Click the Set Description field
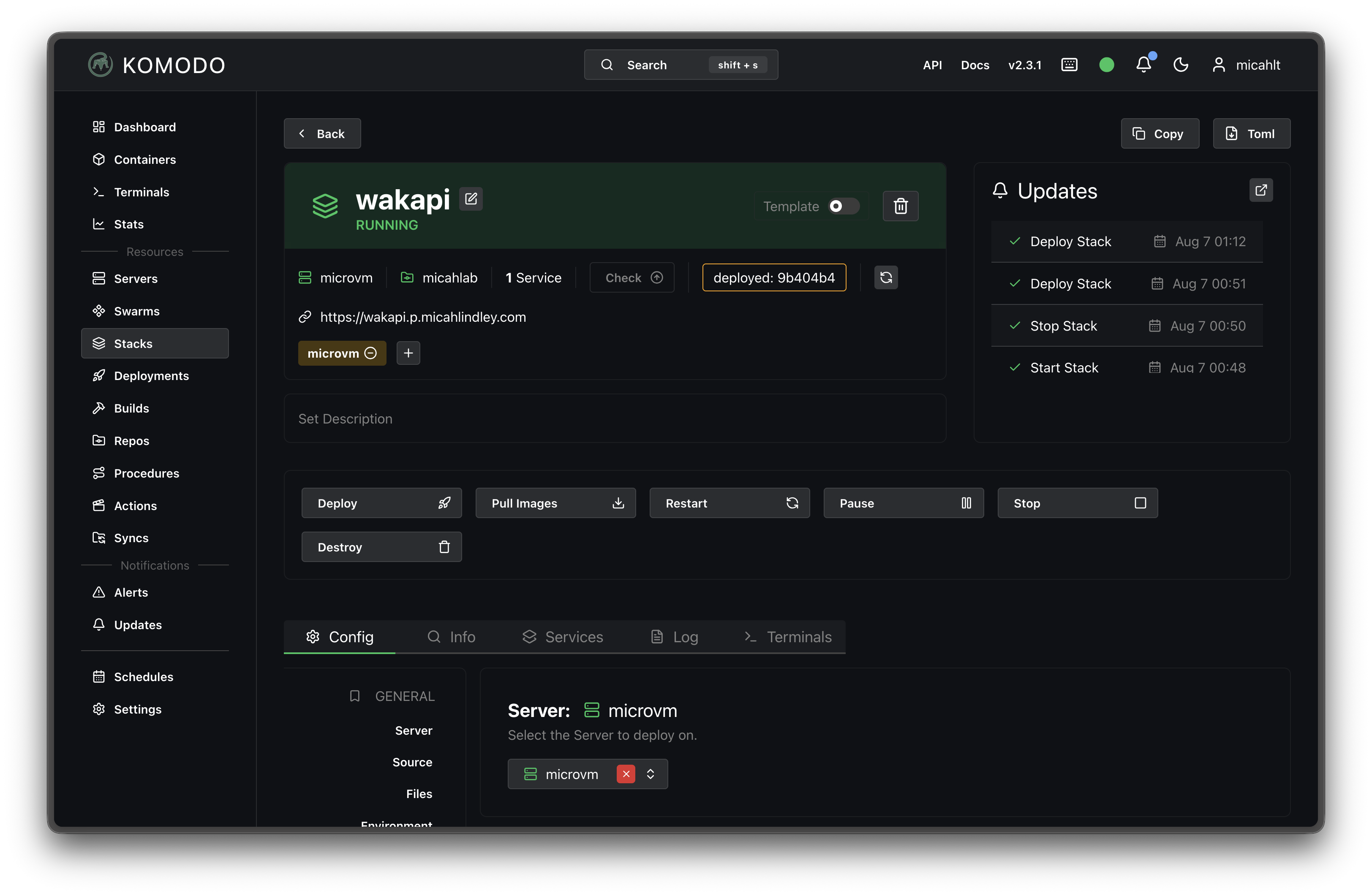The height and width of the screenshot is (896, 1372). 615,419
